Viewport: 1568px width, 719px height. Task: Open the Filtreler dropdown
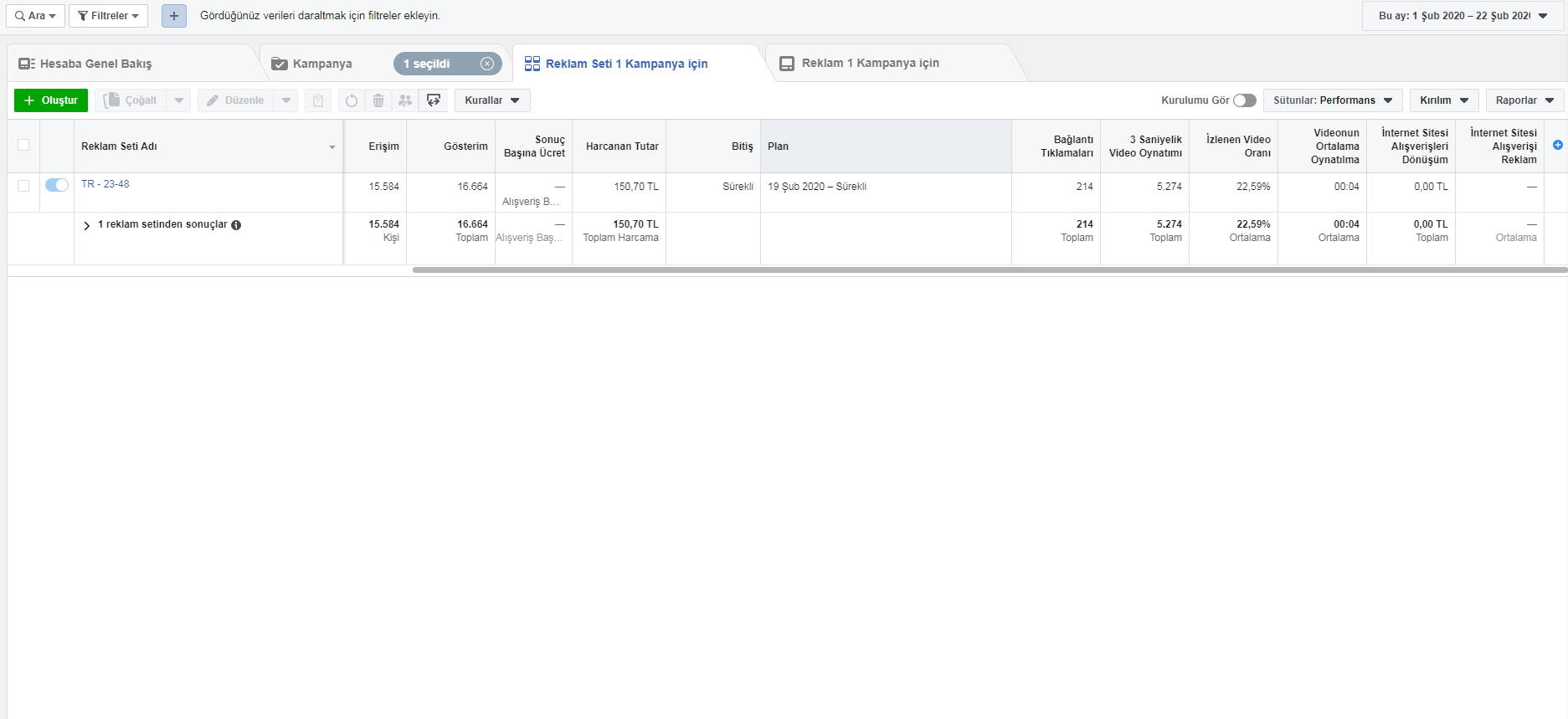[108, 16]
